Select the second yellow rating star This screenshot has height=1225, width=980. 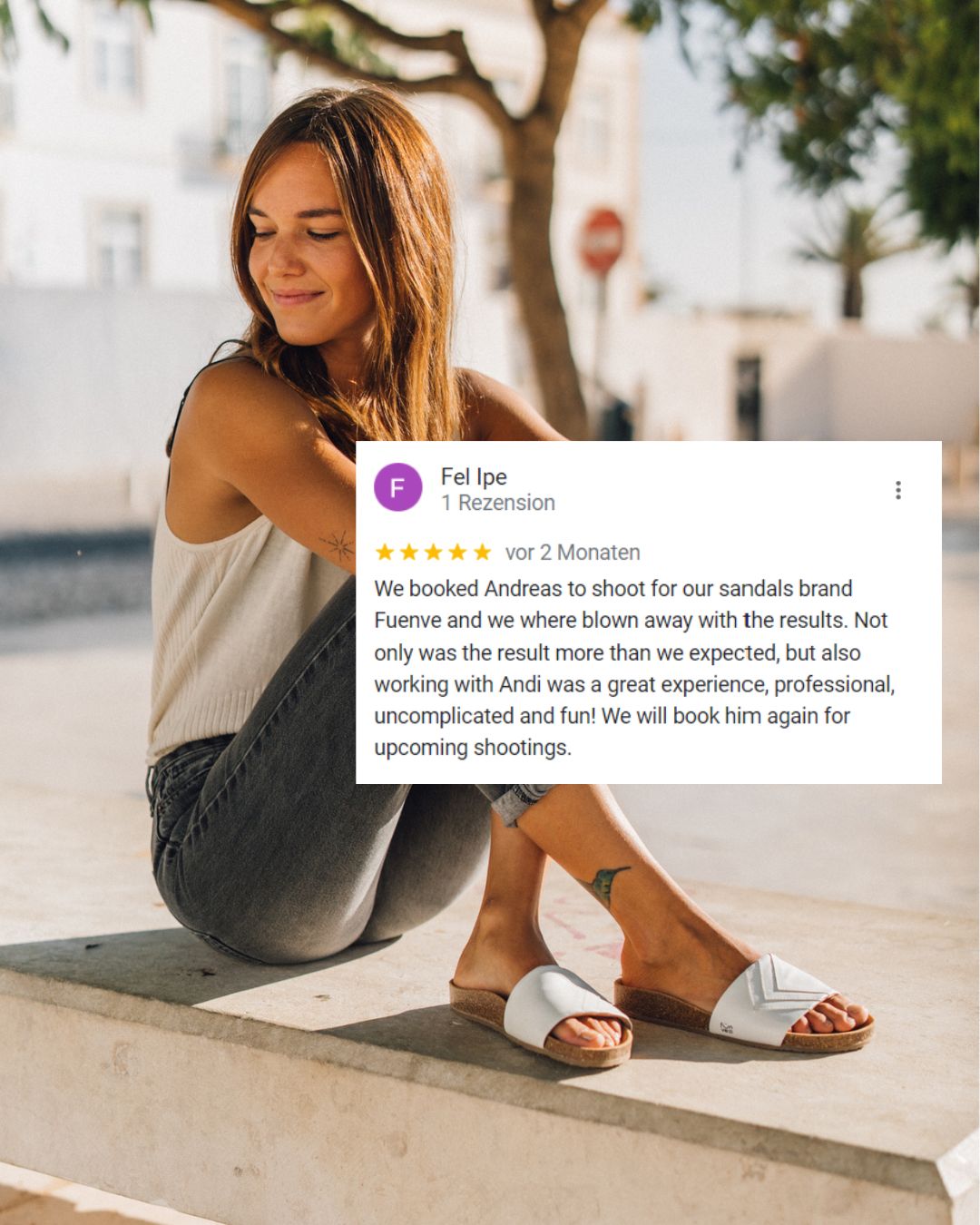[409, 552]
